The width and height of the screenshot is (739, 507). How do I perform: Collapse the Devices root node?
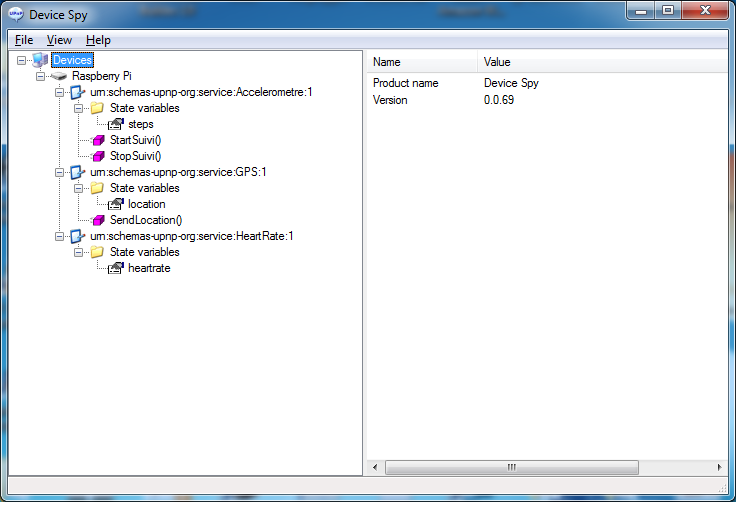22,60
